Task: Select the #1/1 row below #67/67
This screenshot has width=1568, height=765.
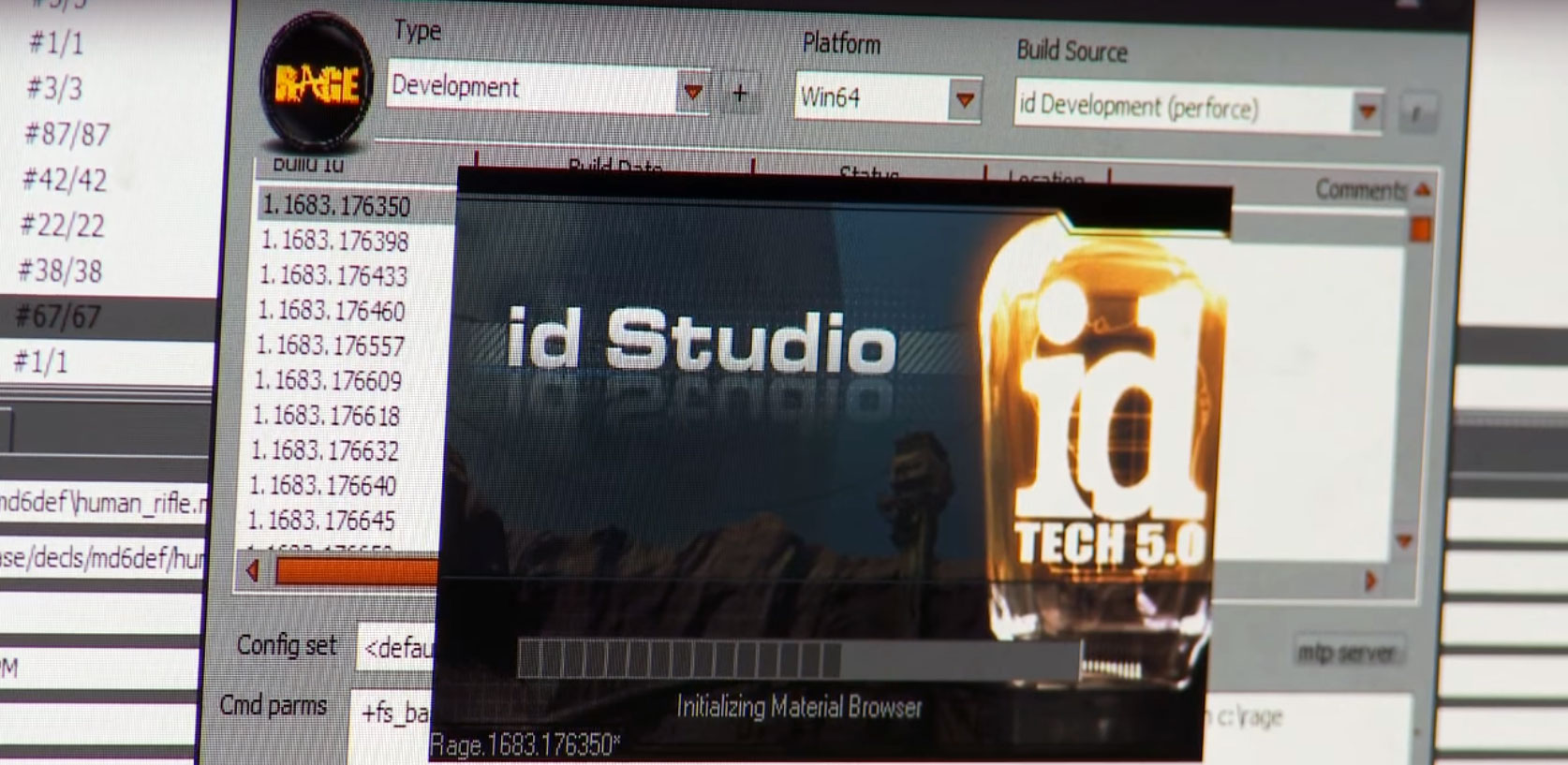Action: [x=40, y=362]
